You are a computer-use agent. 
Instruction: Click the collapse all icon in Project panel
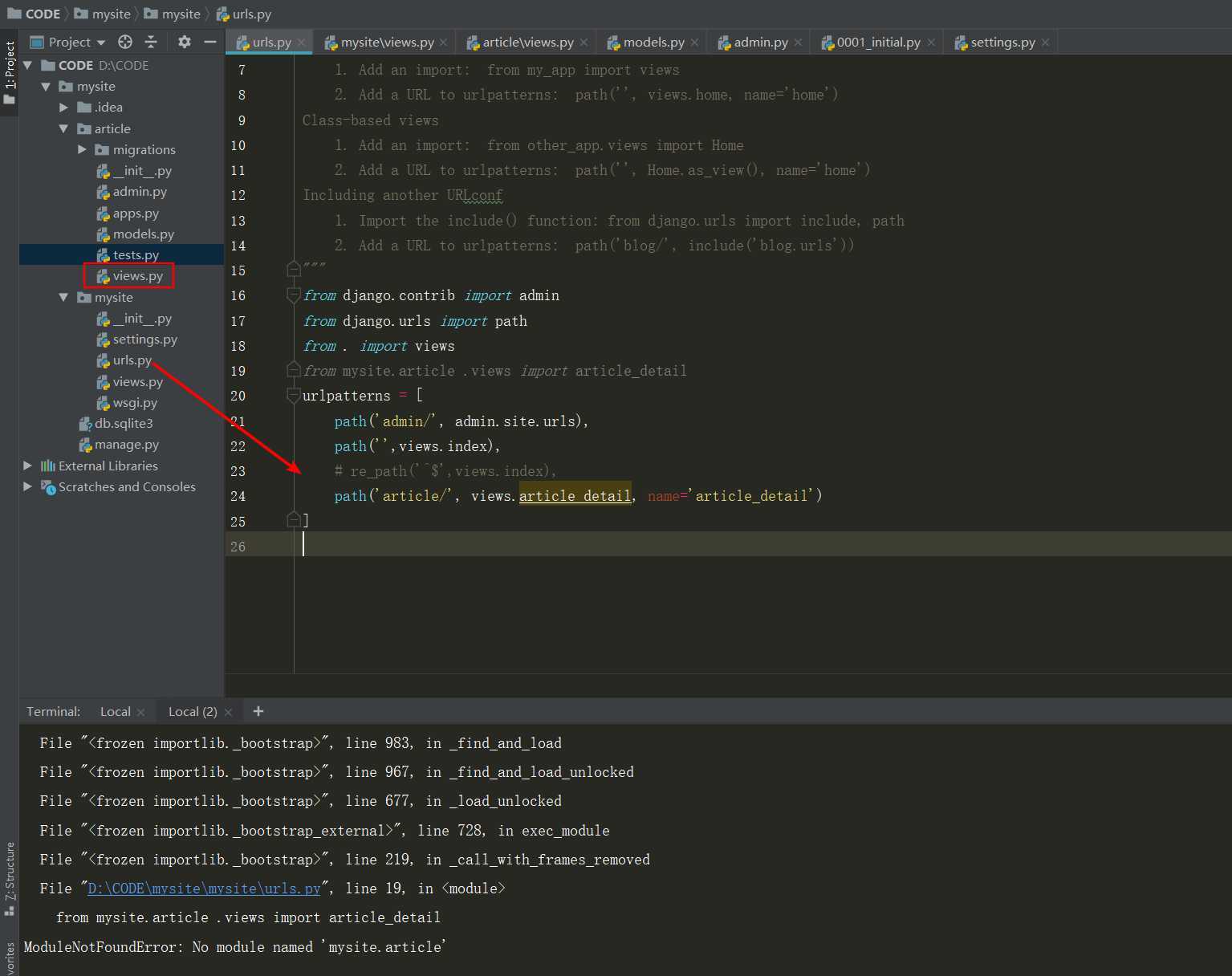pyautogui.click(x=151, y=42)
